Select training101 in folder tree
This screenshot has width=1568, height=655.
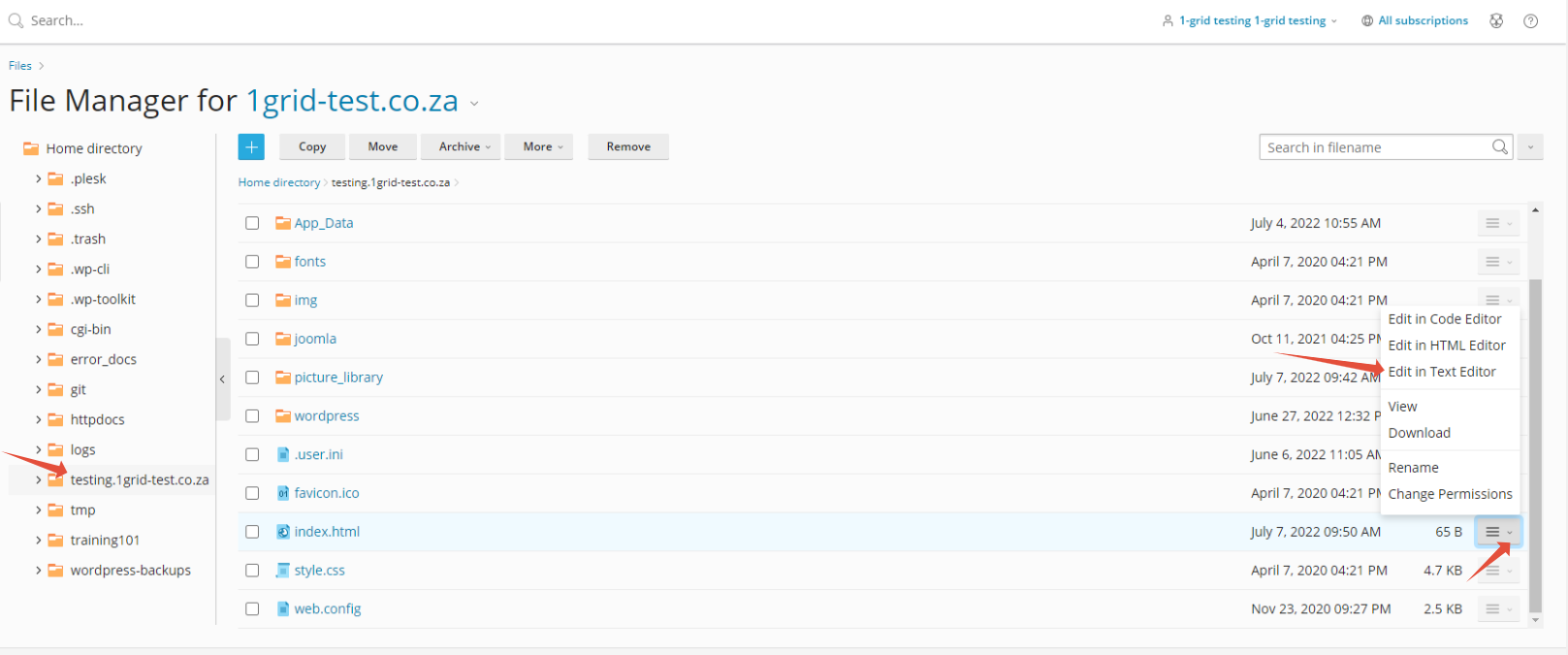pos(105,540)
